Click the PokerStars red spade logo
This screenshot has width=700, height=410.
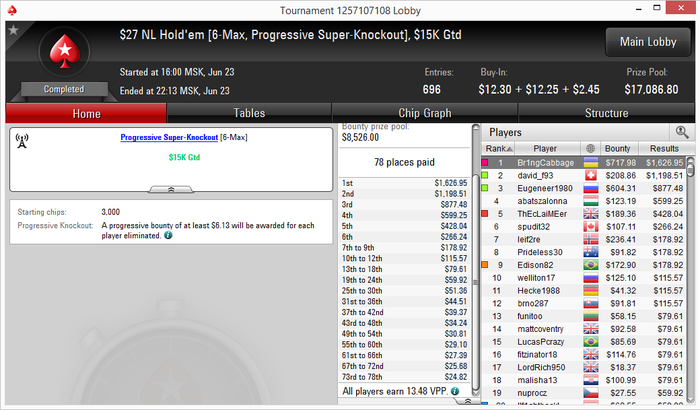click(65, 52)
